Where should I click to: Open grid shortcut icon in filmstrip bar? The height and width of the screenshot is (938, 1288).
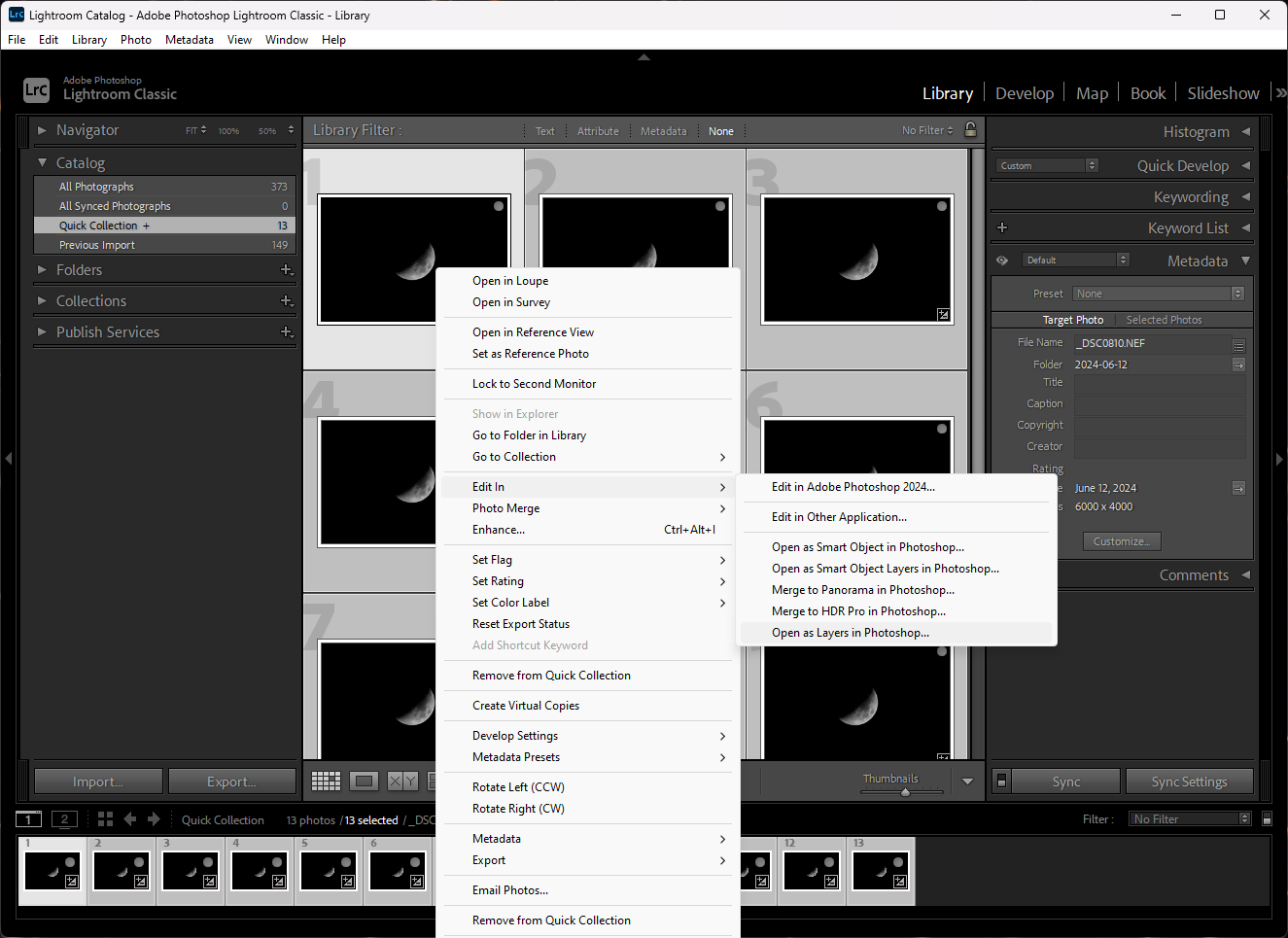pyautogui.click(x=105, y=819)
